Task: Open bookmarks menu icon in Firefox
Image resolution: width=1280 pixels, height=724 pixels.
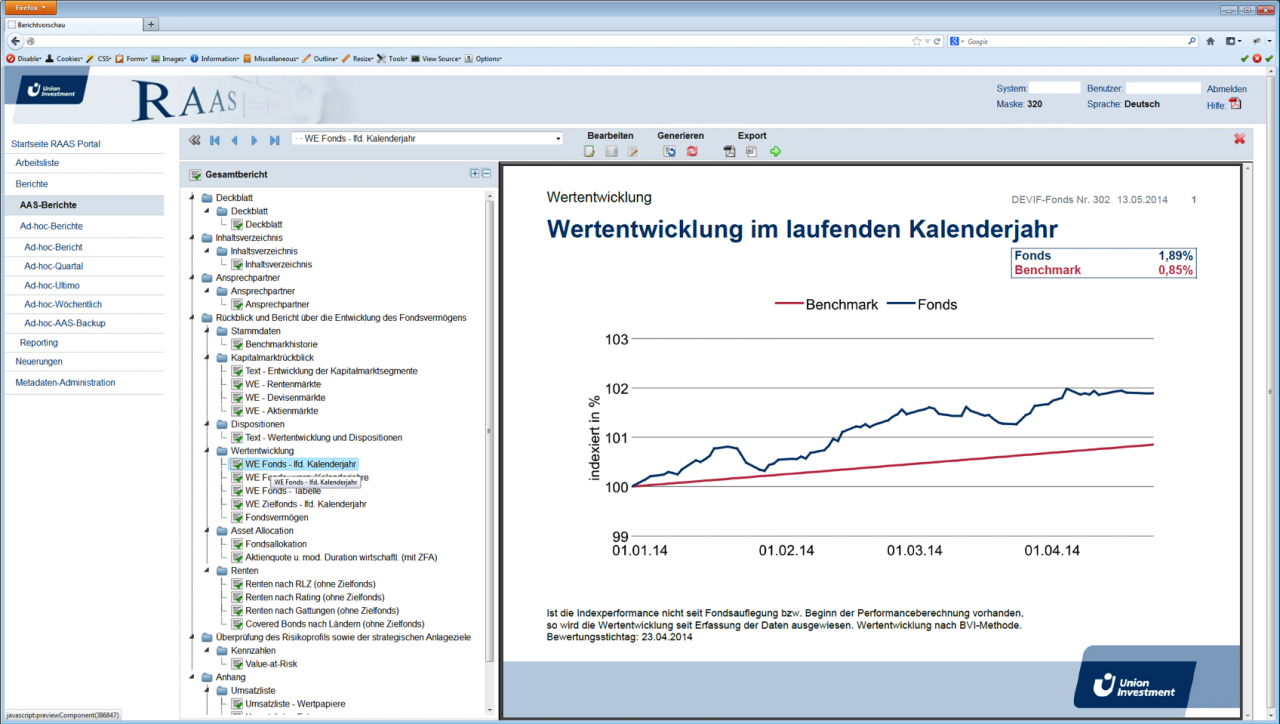Action: (1232, 41)
